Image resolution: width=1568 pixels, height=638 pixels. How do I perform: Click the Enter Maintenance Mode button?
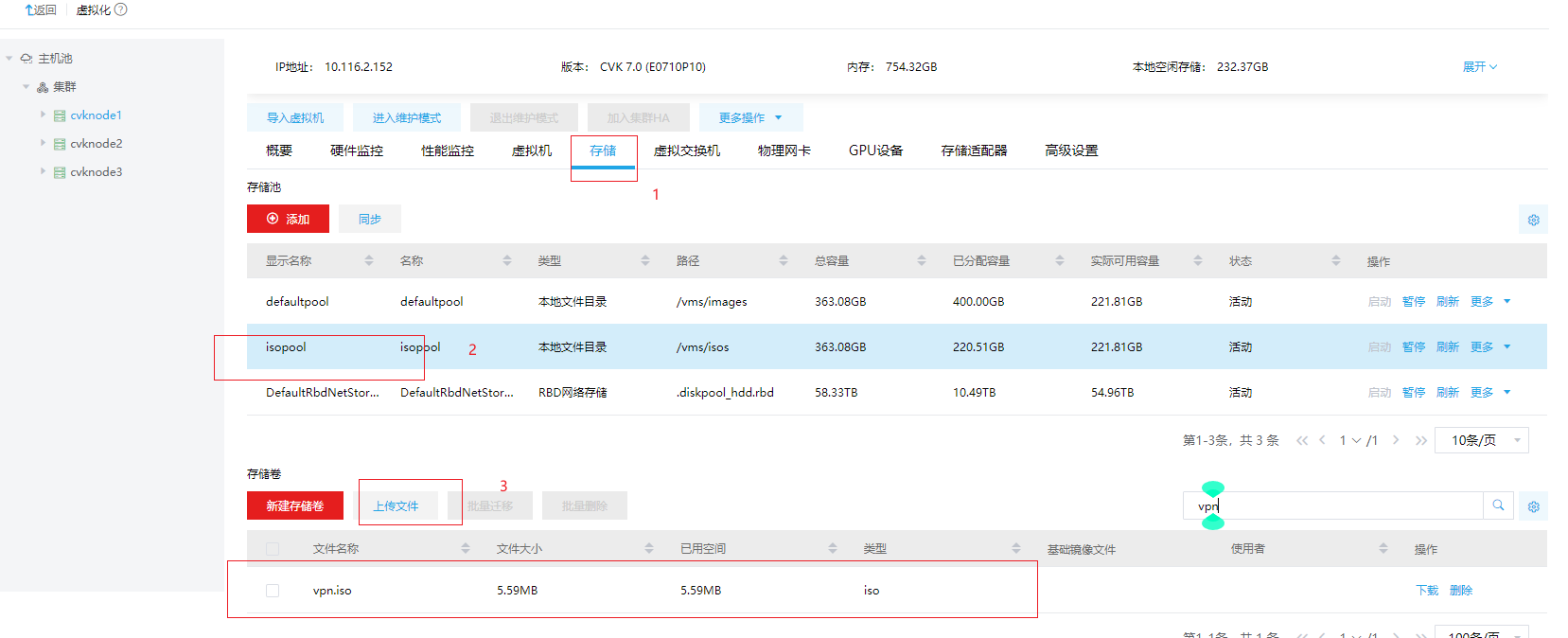407,117
